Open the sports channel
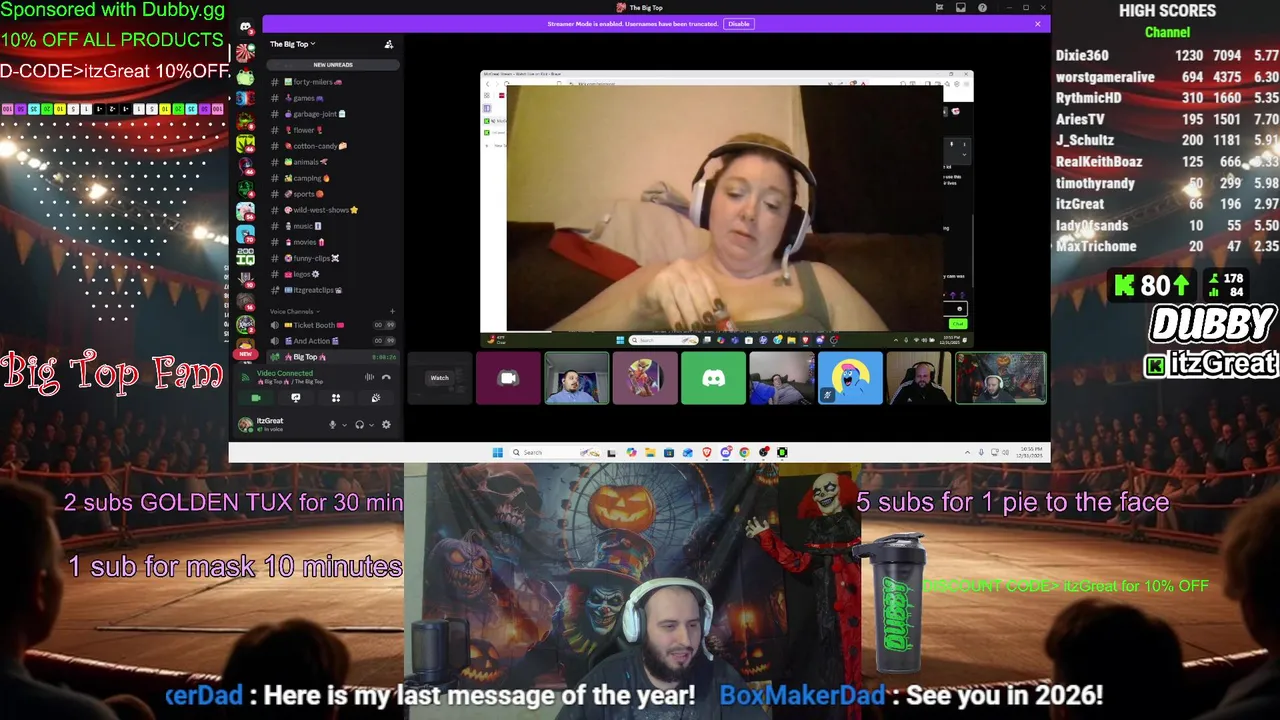 (333, 194)
